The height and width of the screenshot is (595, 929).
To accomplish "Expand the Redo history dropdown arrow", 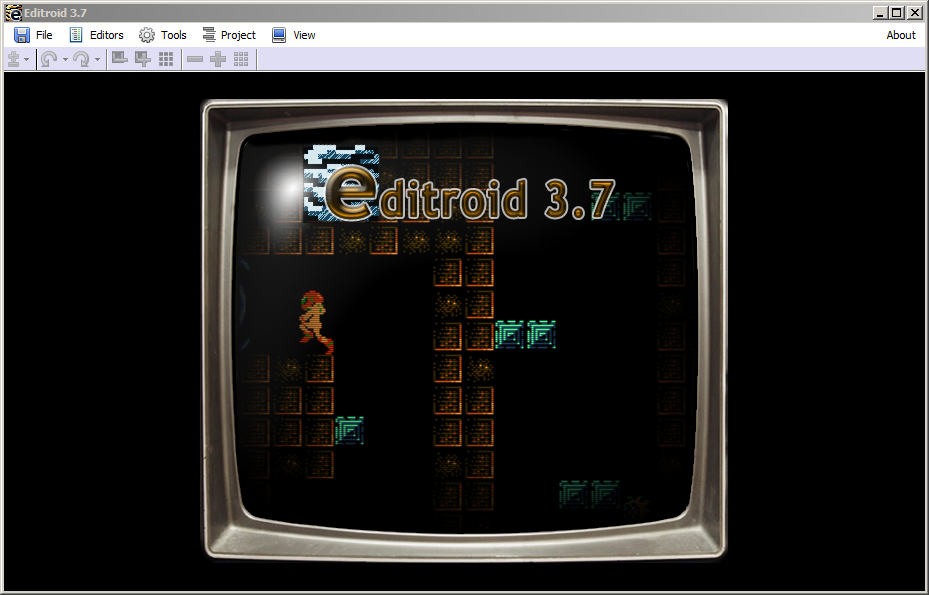I will (x=97, y=59).
